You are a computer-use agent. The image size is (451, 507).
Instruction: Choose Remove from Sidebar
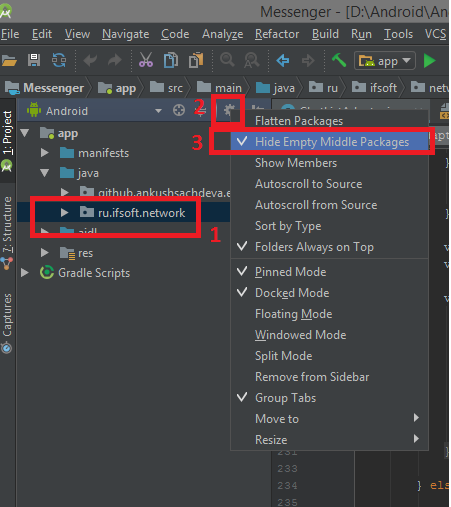click(x=329, y=377)
